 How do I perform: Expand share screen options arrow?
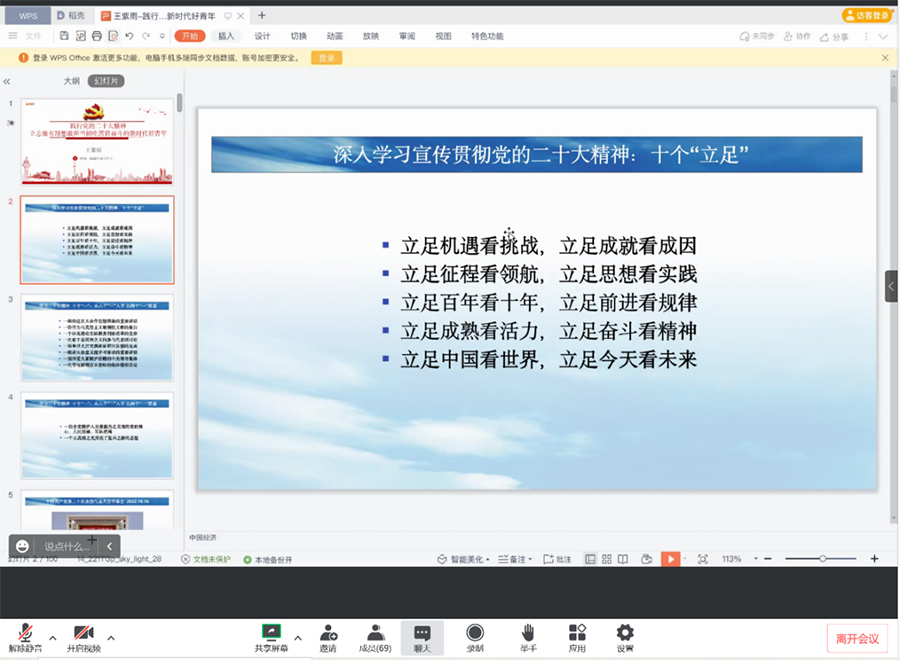coord(298,637)
